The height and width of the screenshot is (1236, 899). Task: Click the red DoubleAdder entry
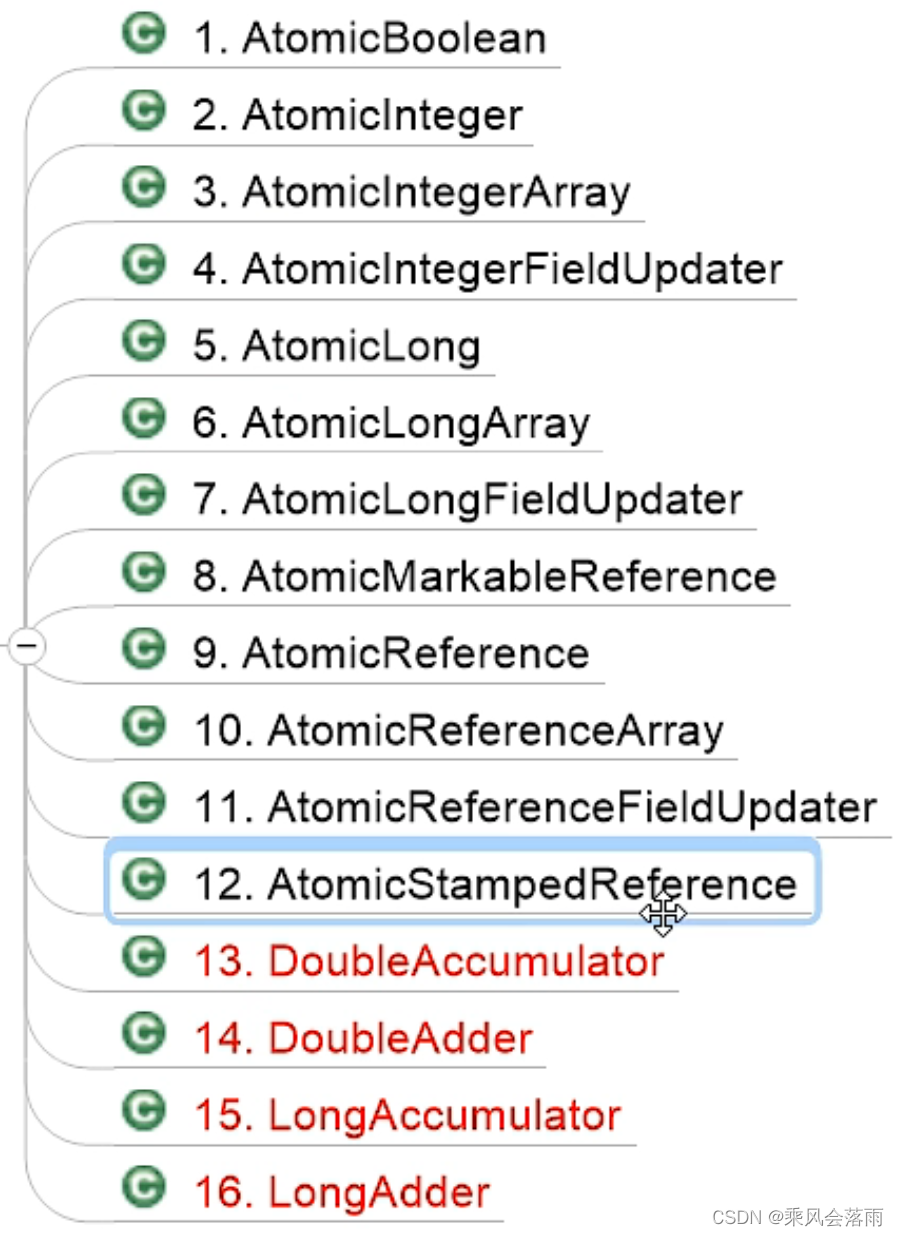[x=363, y=1037]
